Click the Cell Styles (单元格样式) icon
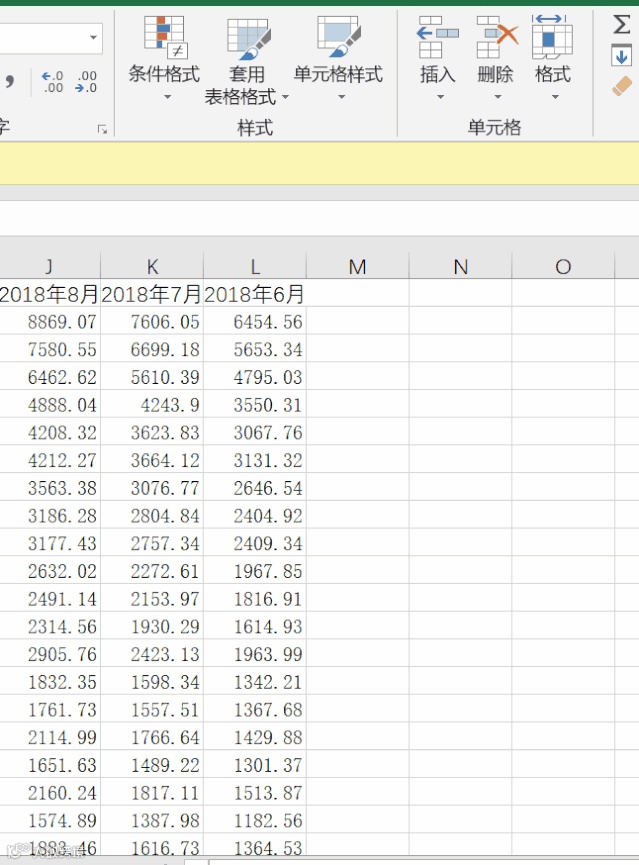The height and width of the screenshot is (865, 639). click(x=338, y=36)
